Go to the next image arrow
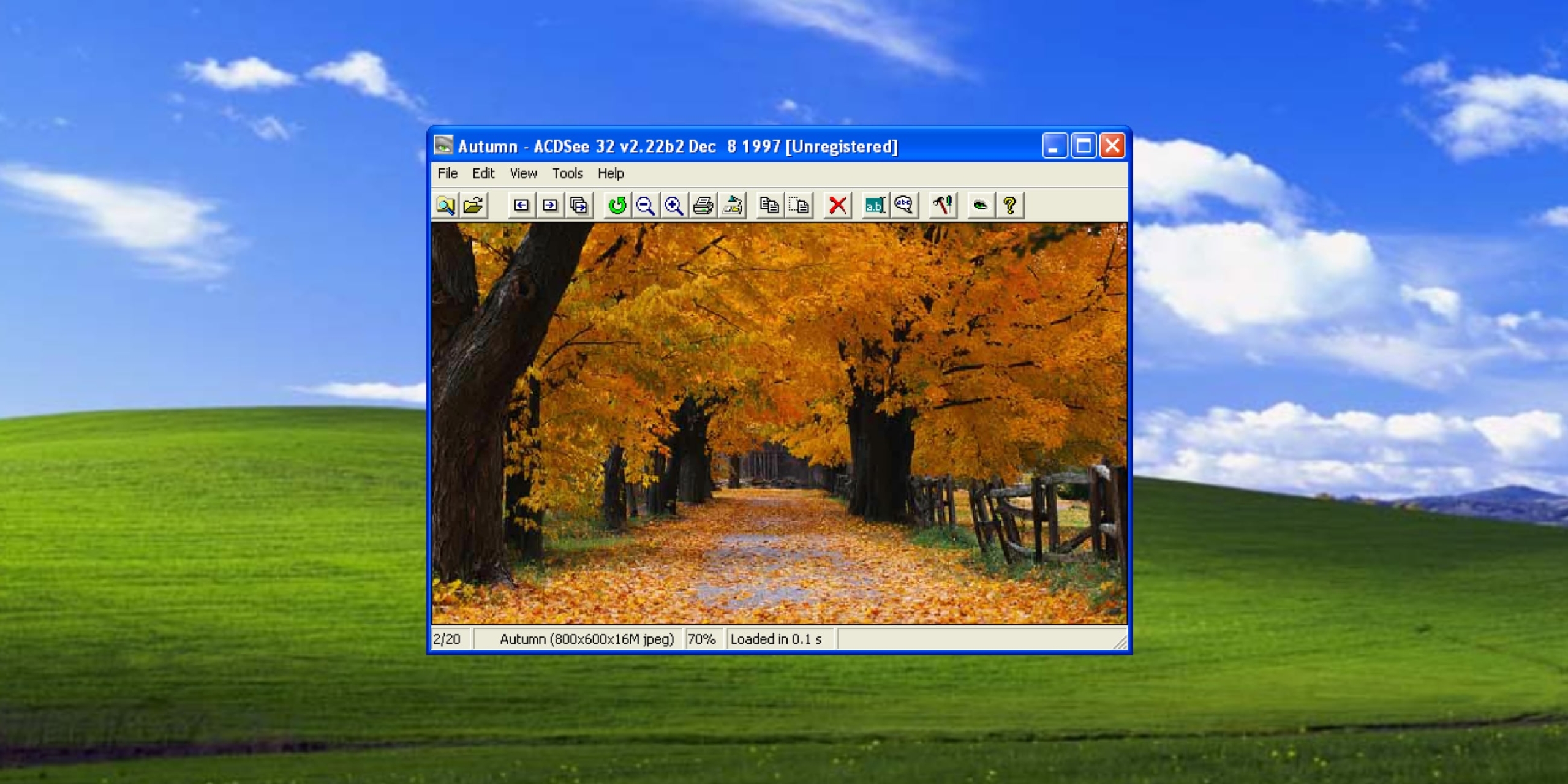Image resolution: width=1568 pixels, height=784 pixels. (550, 205)
